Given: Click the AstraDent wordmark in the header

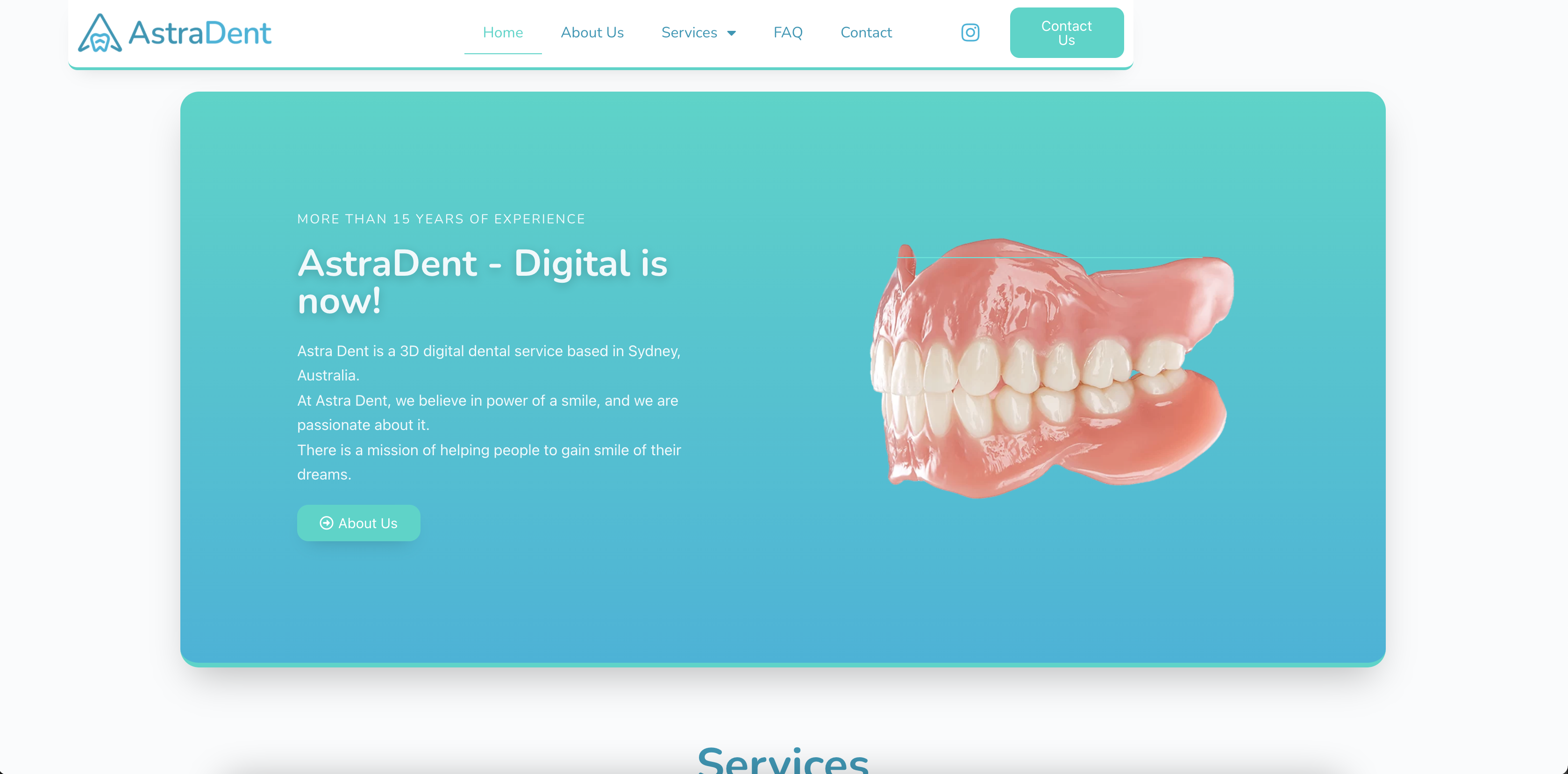Looking at the screenshot, I should click(x=200, y=33).
